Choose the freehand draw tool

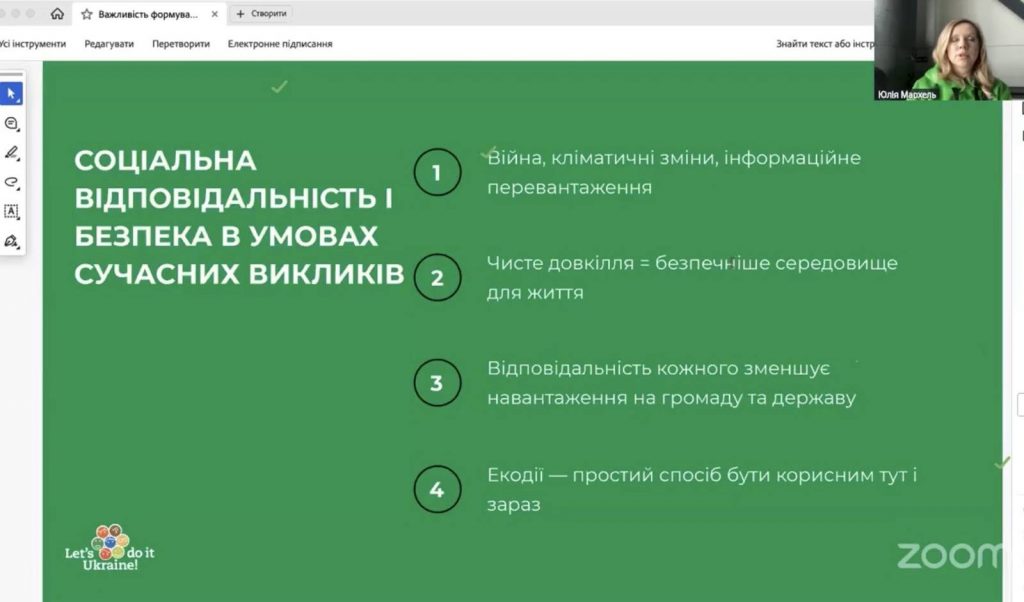click(12, 182)
